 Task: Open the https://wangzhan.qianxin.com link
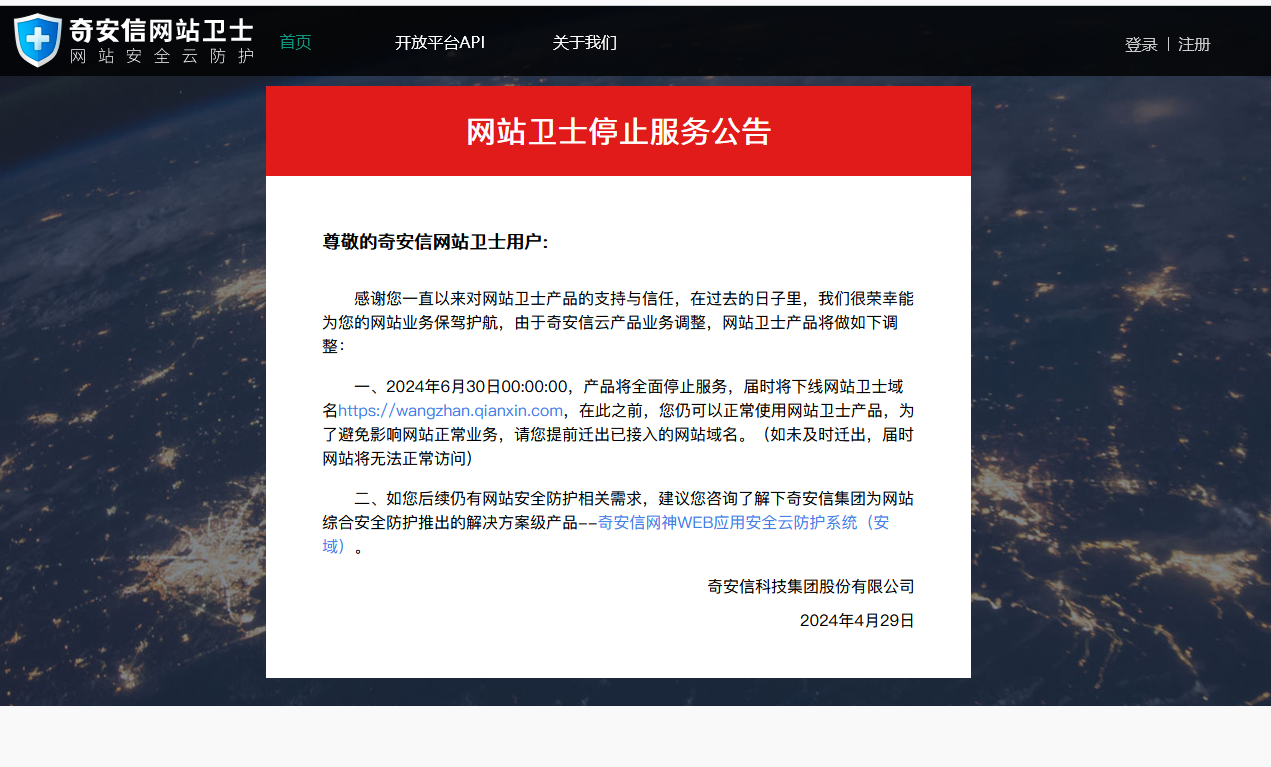tap(451, 411)
